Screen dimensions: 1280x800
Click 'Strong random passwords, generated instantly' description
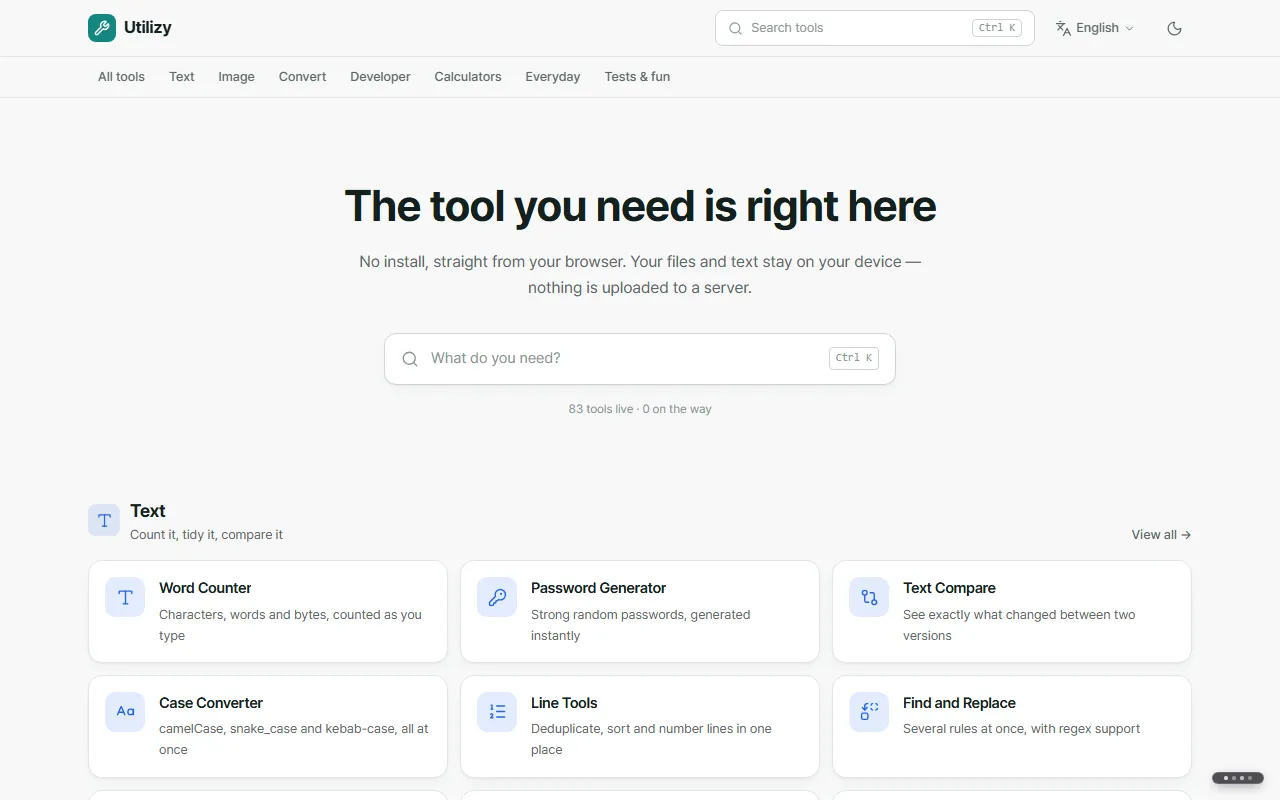[x=640, y=625]
